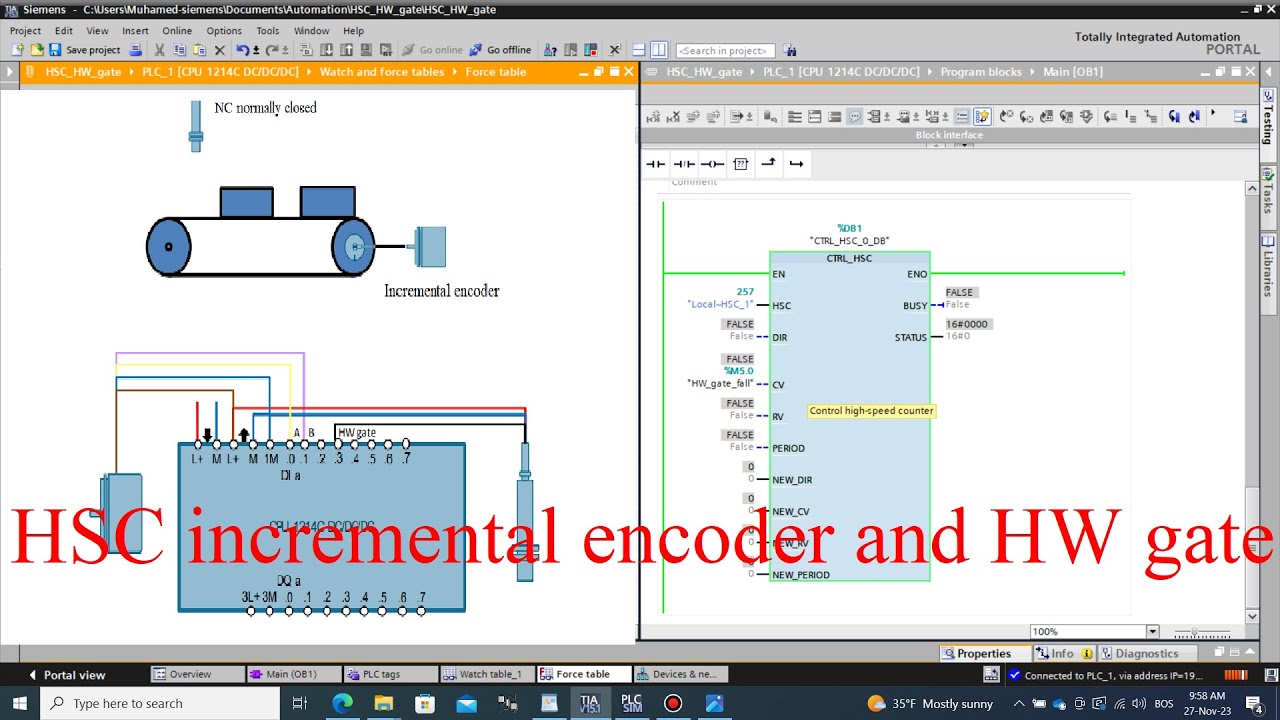
Task: Open the zoom percentage dropdown
Action: (x=1152, y=632)
